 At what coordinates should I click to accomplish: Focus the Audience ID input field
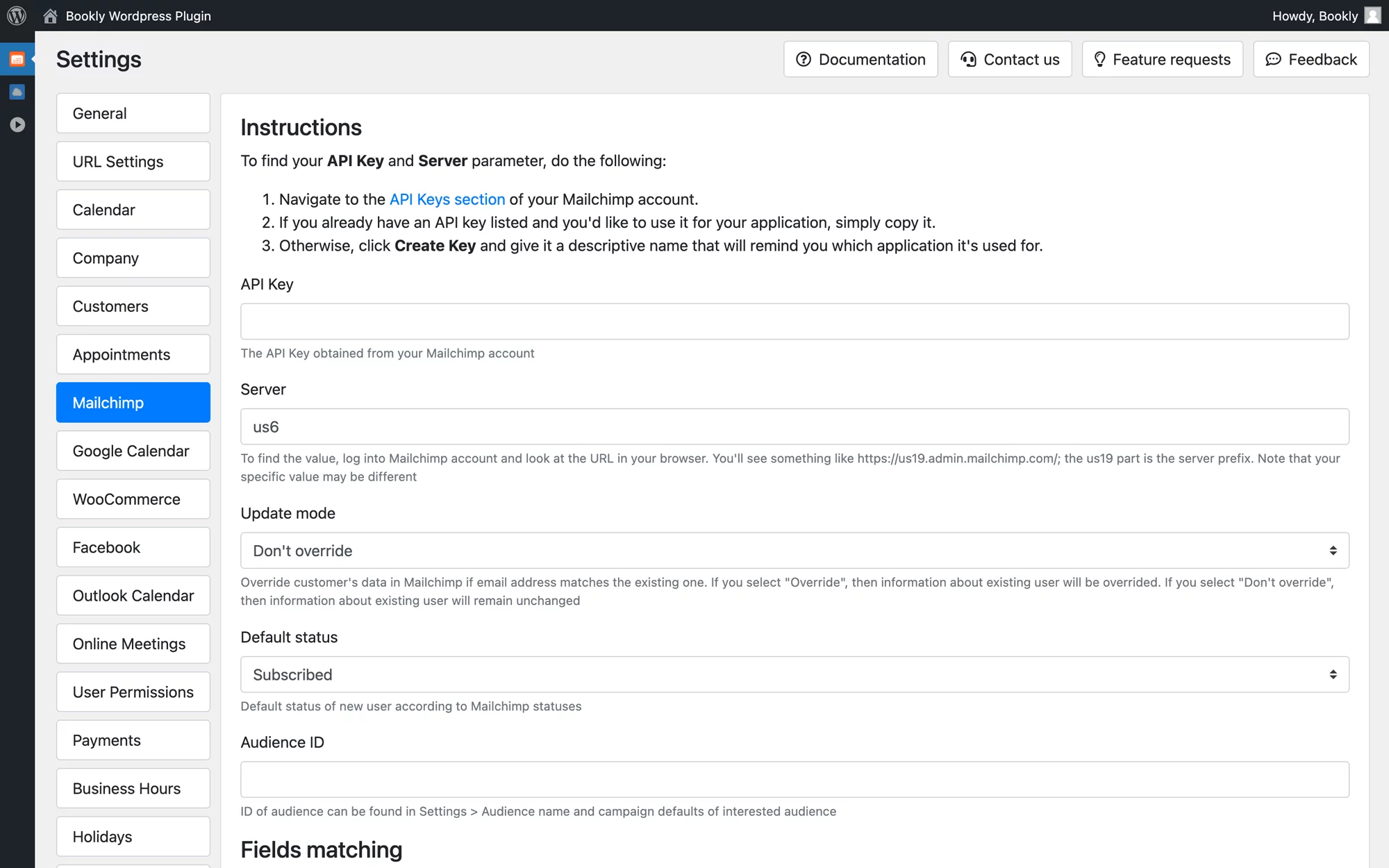795,779
